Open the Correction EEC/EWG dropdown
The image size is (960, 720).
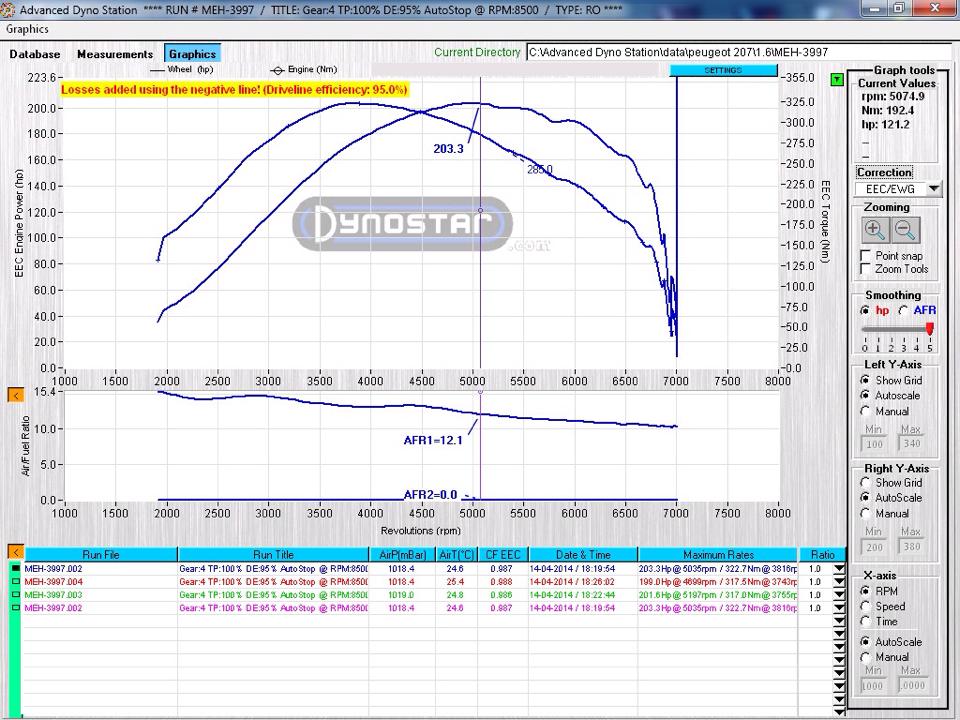coord(933,189)
